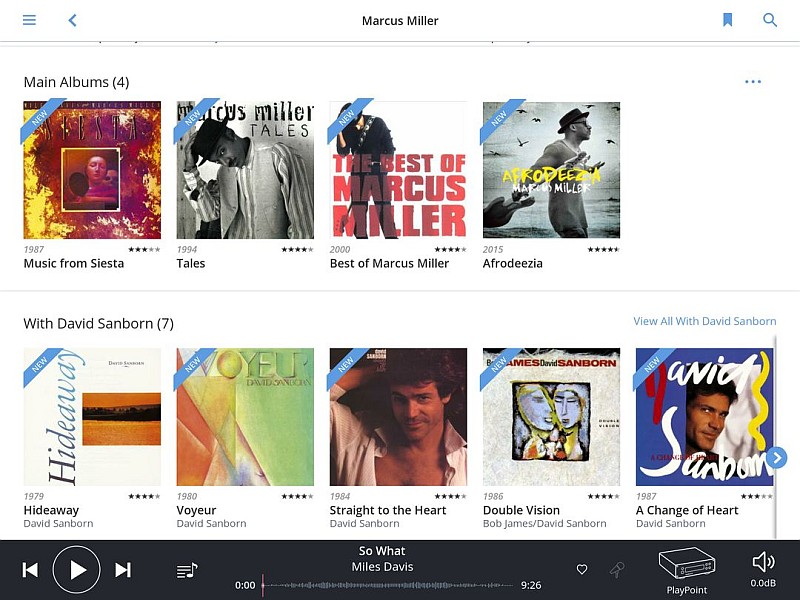
Task: Select the PlayPoint output device
Action: [687, 571]
